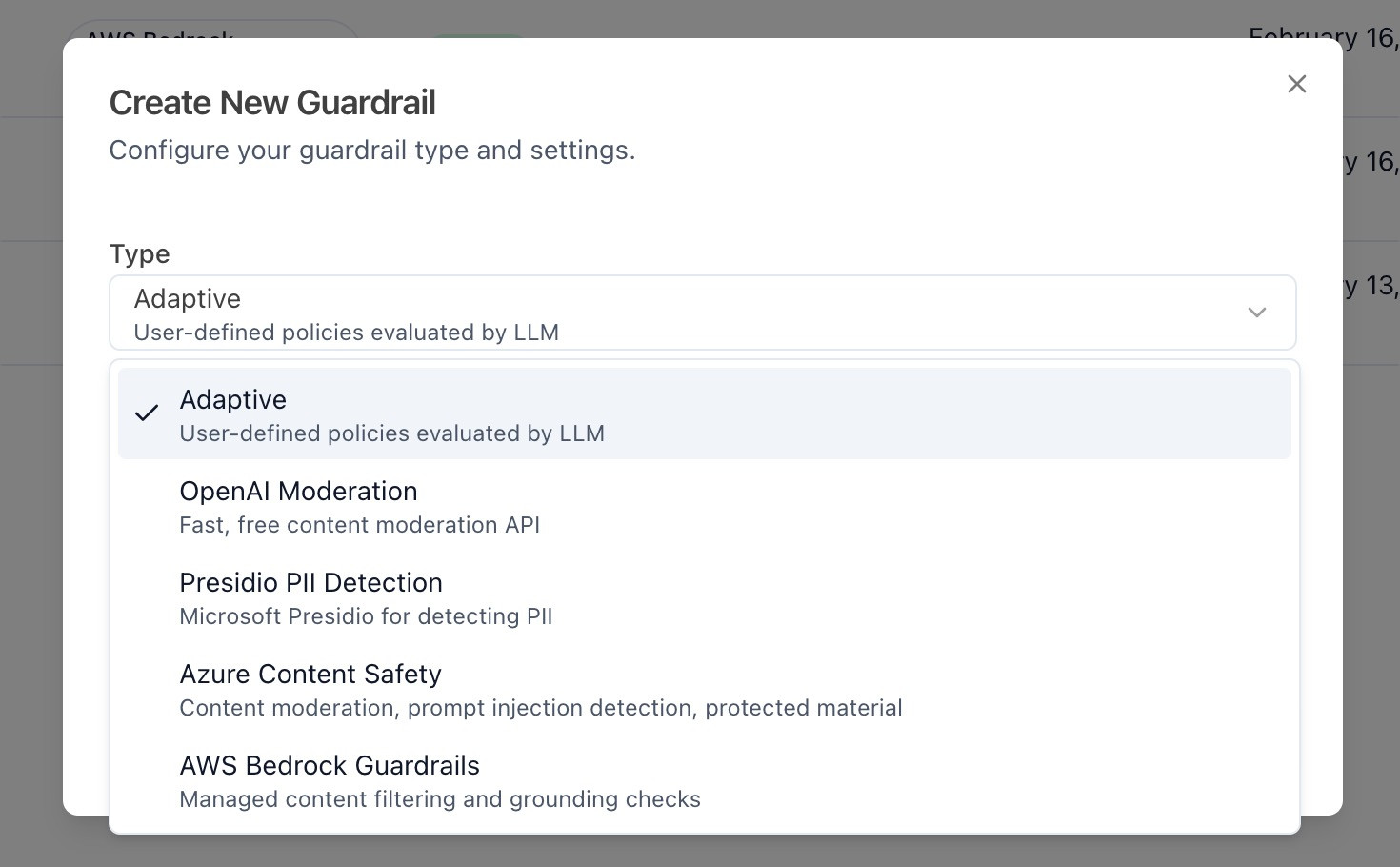Click the chevron on the Type selector
Viewport: 1400px width, 867px height.
[1257, 313]
